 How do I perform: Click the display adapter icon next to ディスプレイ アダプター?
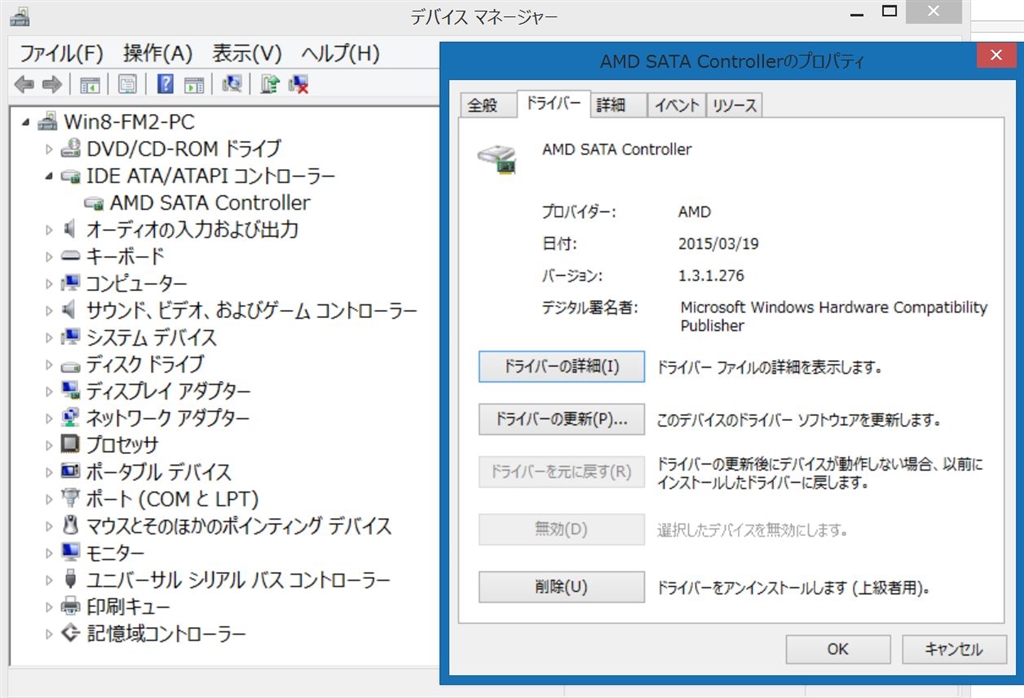tap(71, 390)
